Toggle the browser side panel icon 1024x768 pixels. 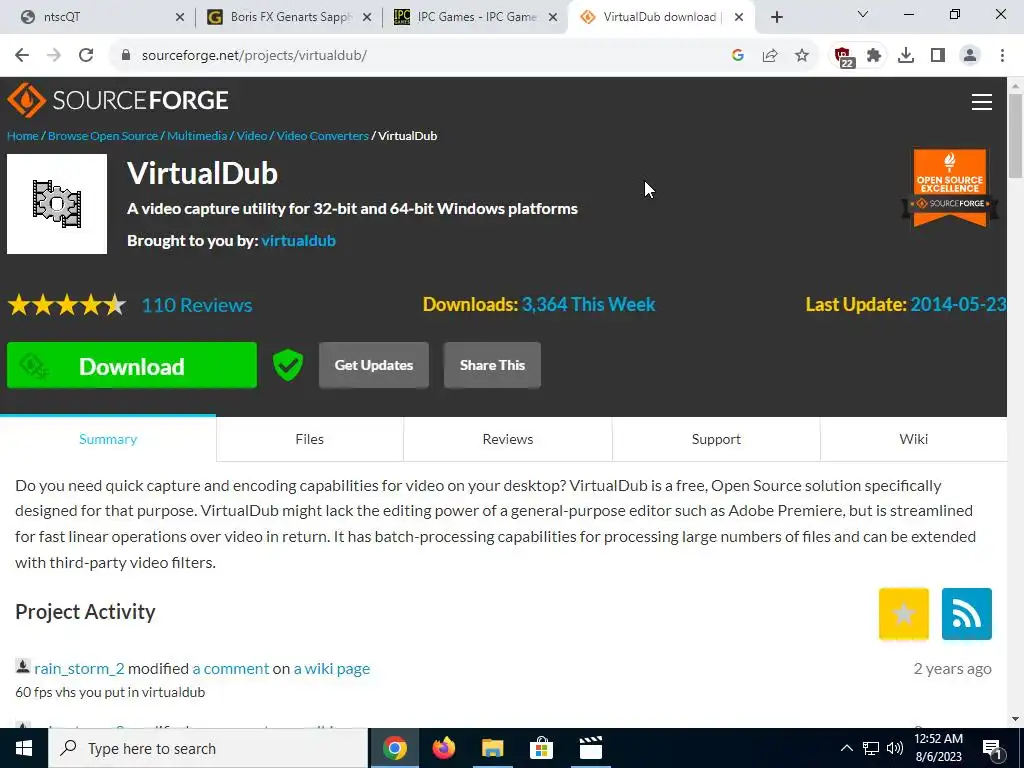tap(938, 56)
